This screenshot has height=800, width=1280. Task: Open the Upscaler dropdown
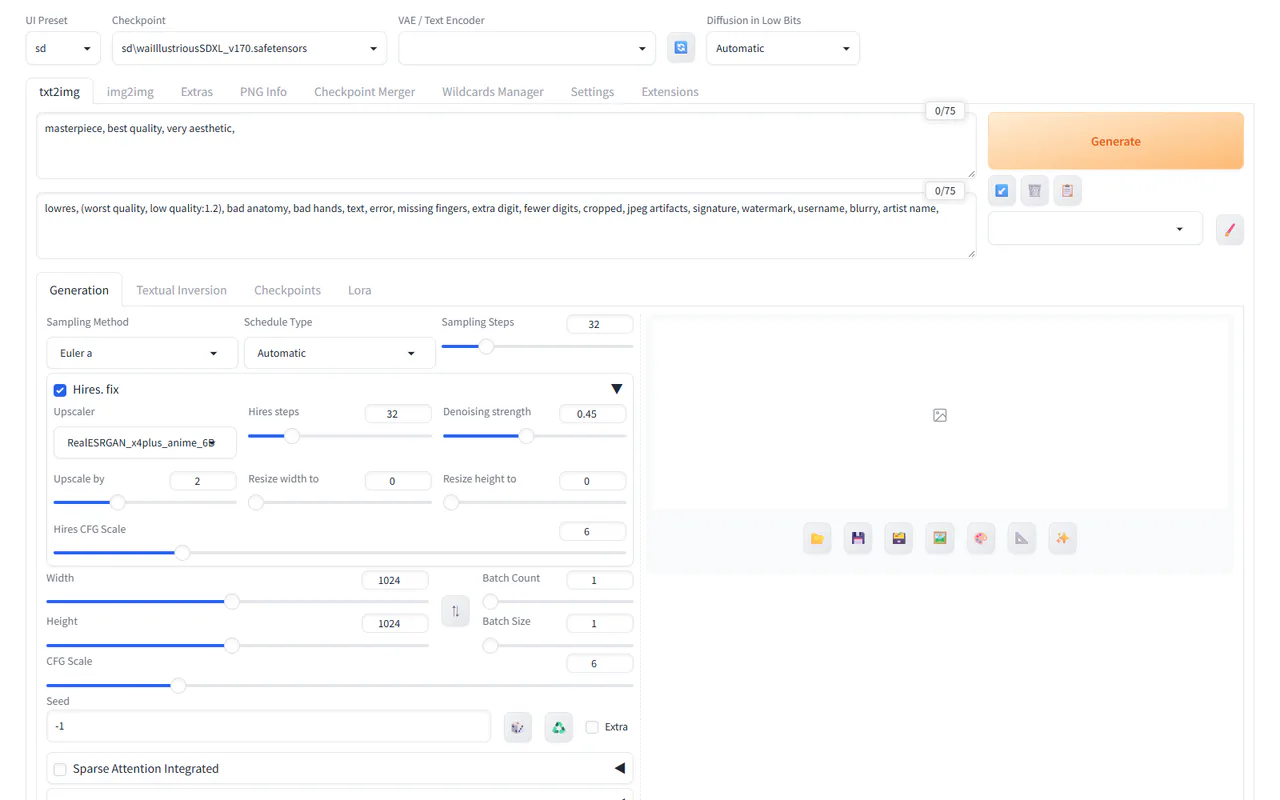pyautogui.click(x=145, y=442)
